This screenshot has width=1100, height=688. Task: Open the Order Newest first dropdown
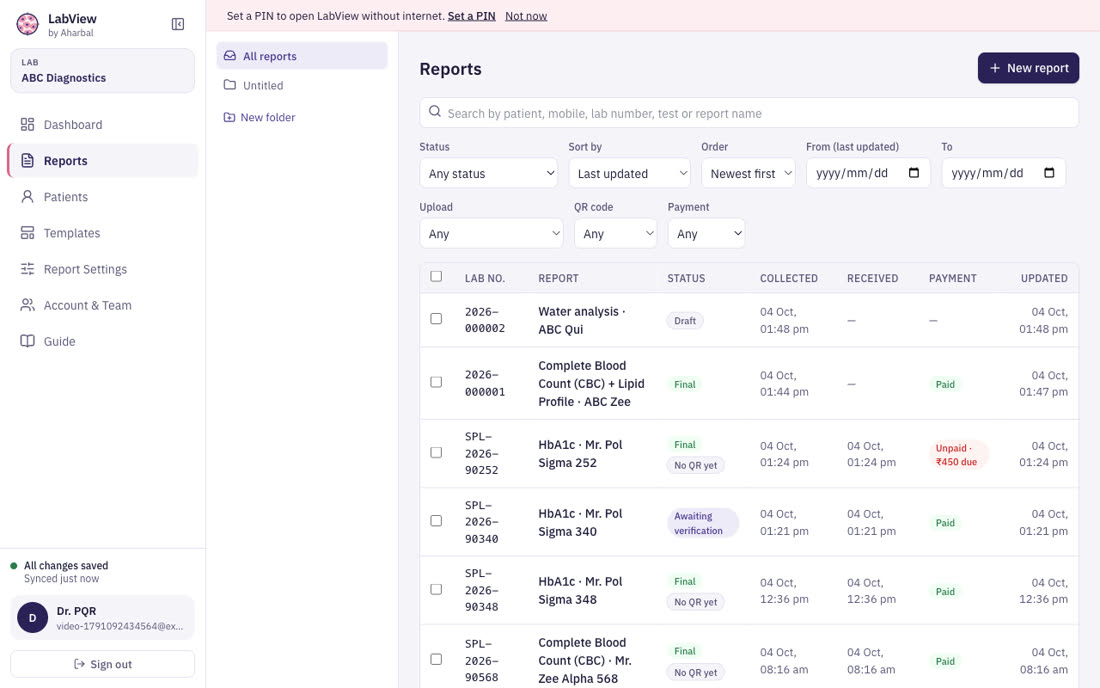pyautogui.click(x=748, y=173)
